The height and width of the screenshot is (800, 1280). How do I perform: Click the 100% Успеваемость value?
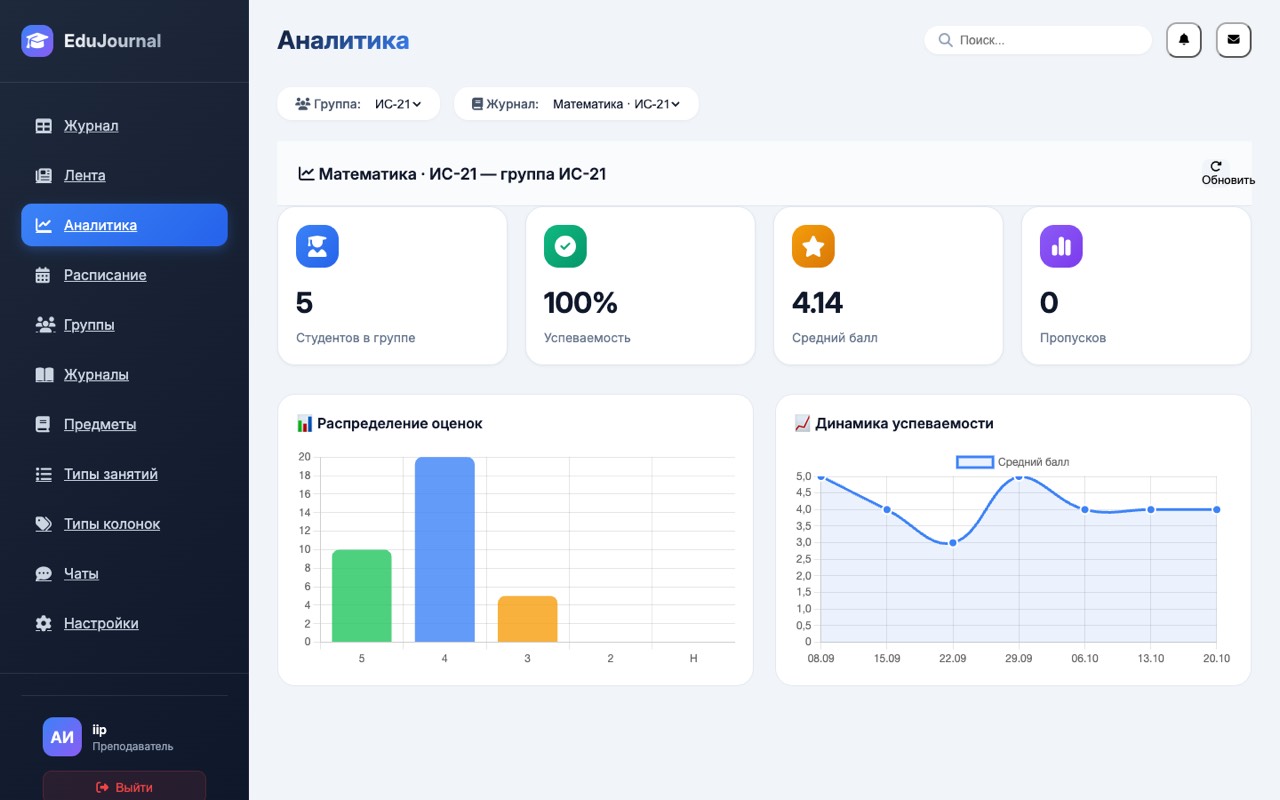581,302
